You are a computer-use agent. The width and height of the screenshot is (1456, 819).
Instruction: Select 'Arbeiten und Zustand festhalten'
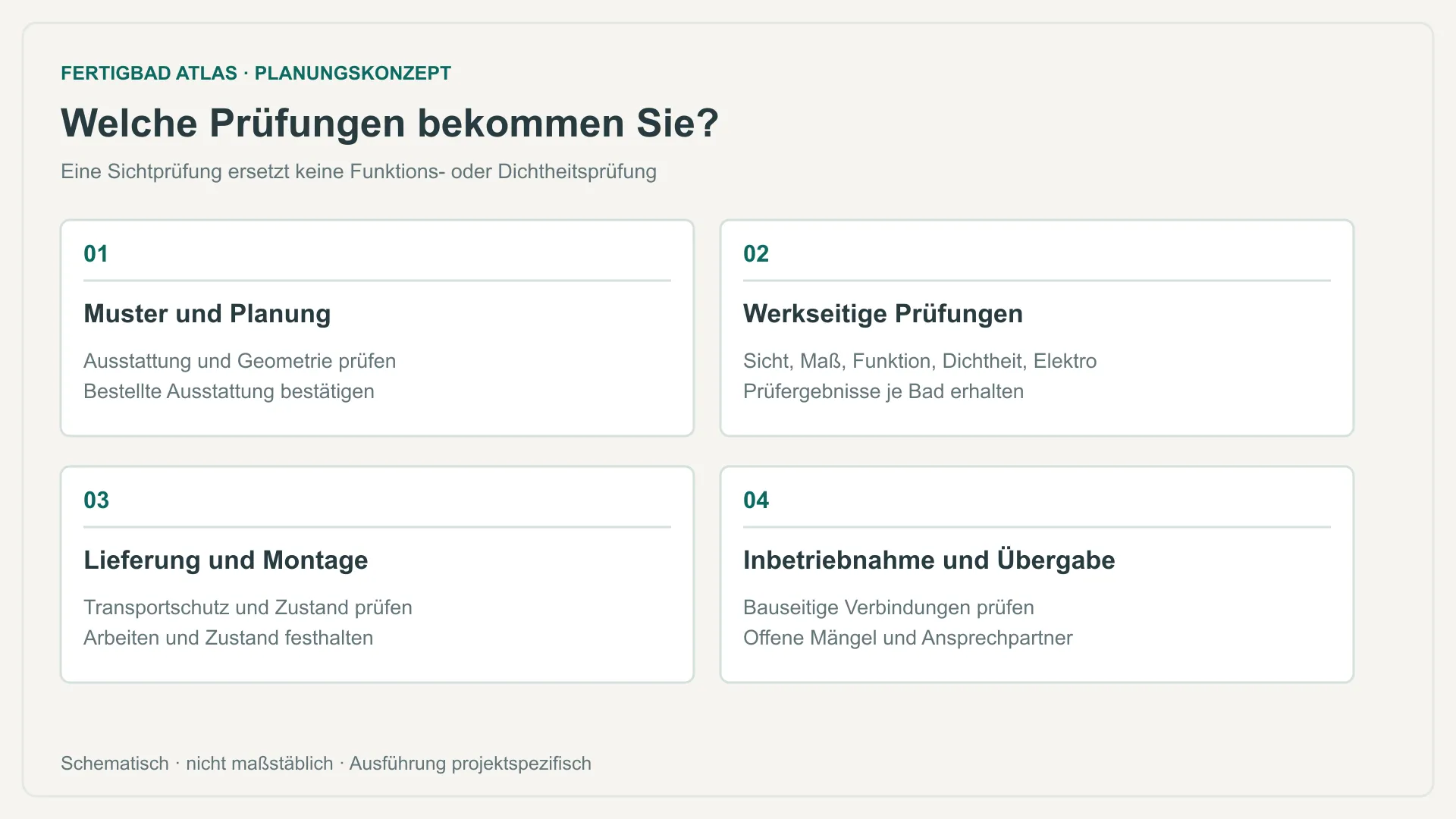(228, 638)
